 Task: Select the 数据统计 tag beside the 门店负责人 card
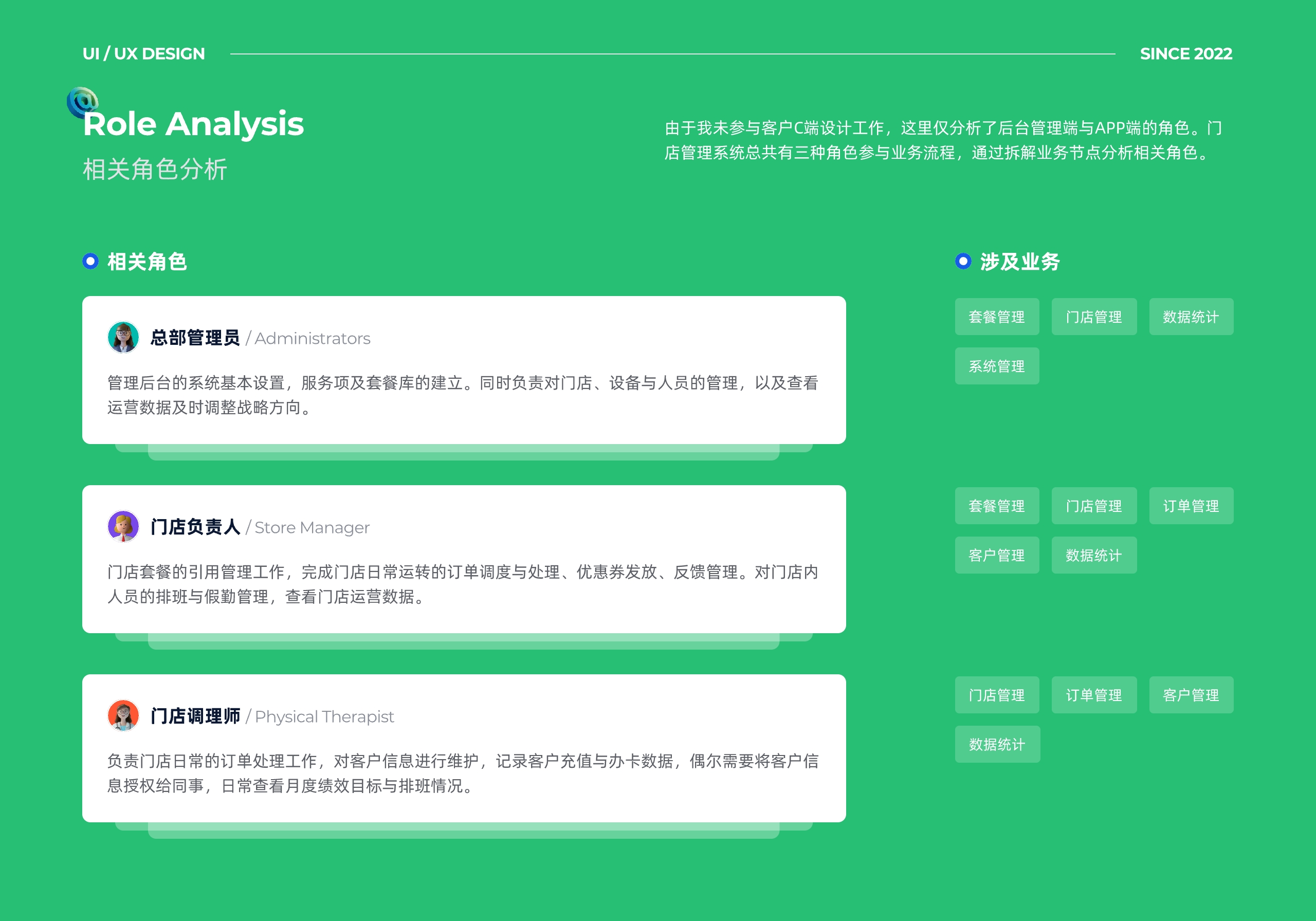pos(1093,555)
